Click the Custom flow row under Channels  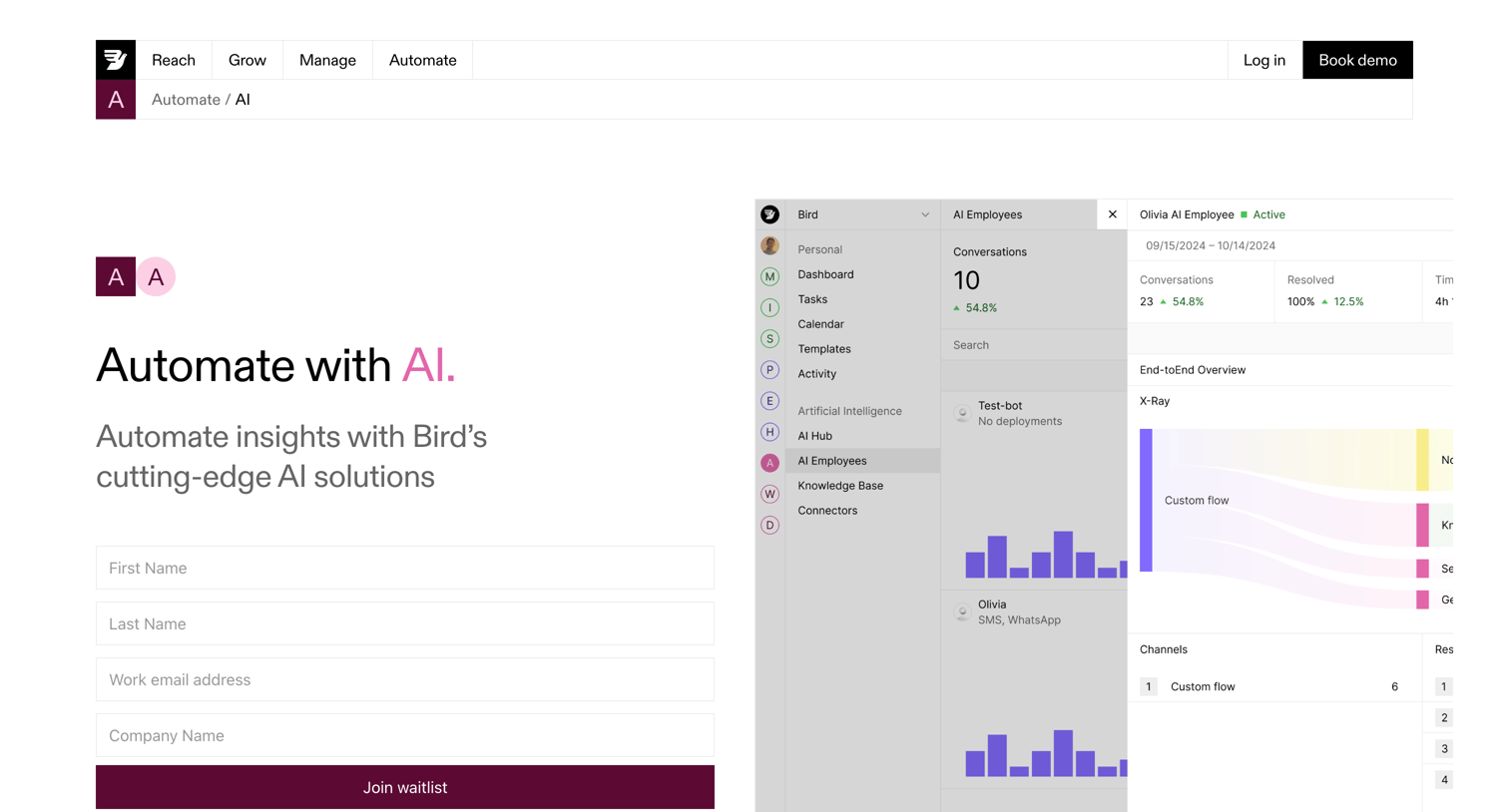(x=1272, y=686)
